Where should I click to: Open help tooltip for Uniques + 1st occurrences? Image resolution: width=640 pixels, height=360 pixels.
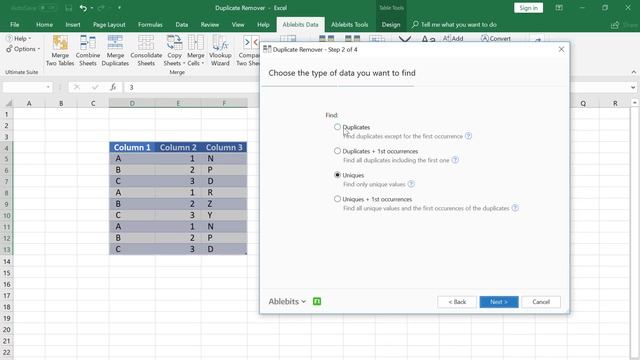point(515,208)
